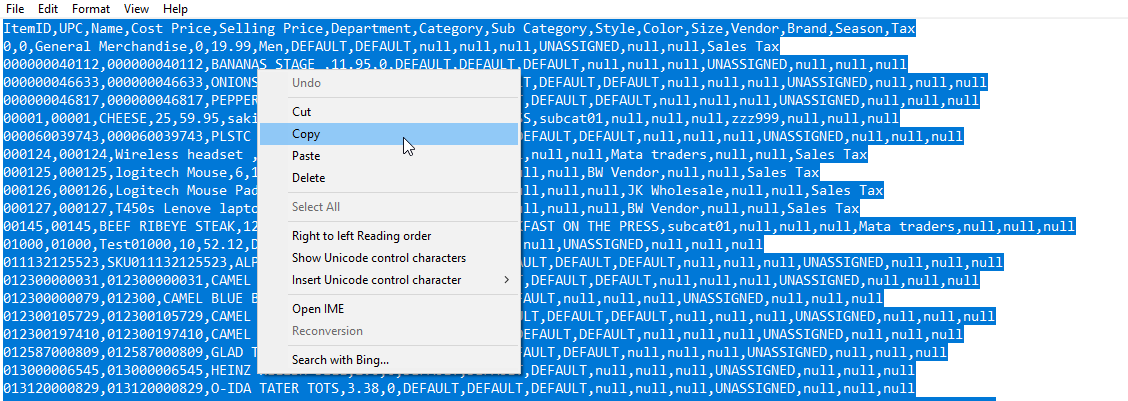The image size is (1128, 401).
Task: Click the Select All menu entry
Action: coord(316,207)
